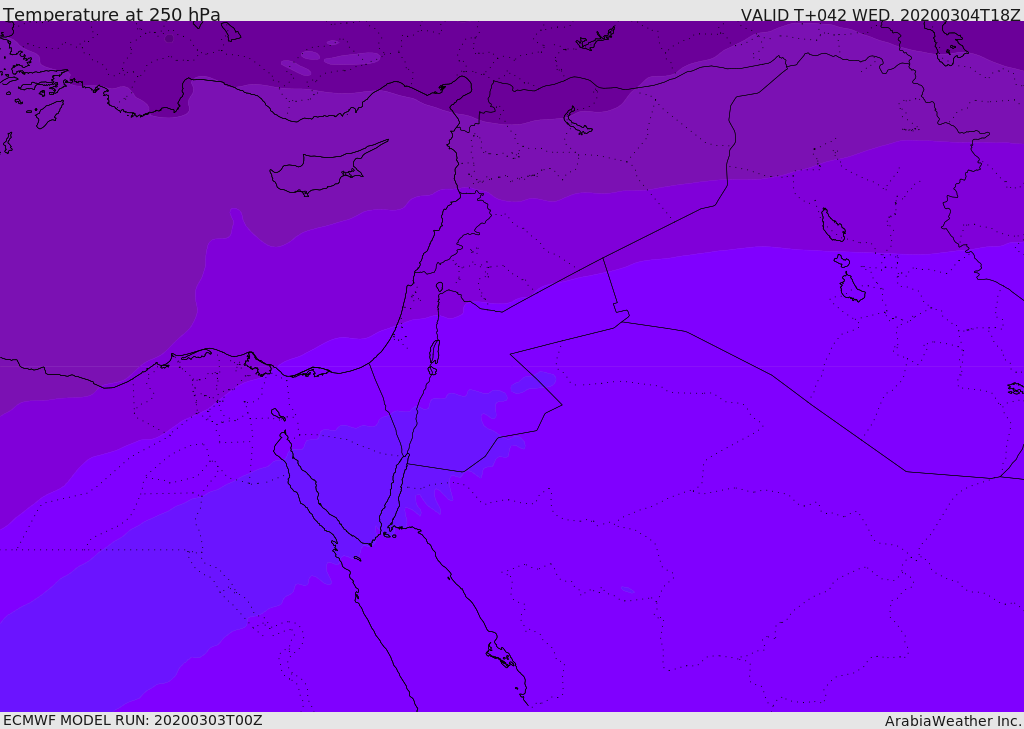This screenshot has height=729, width=1024.
Task: Click the 'Temperature at 250 hPa' title
Action: click(112, 14)
